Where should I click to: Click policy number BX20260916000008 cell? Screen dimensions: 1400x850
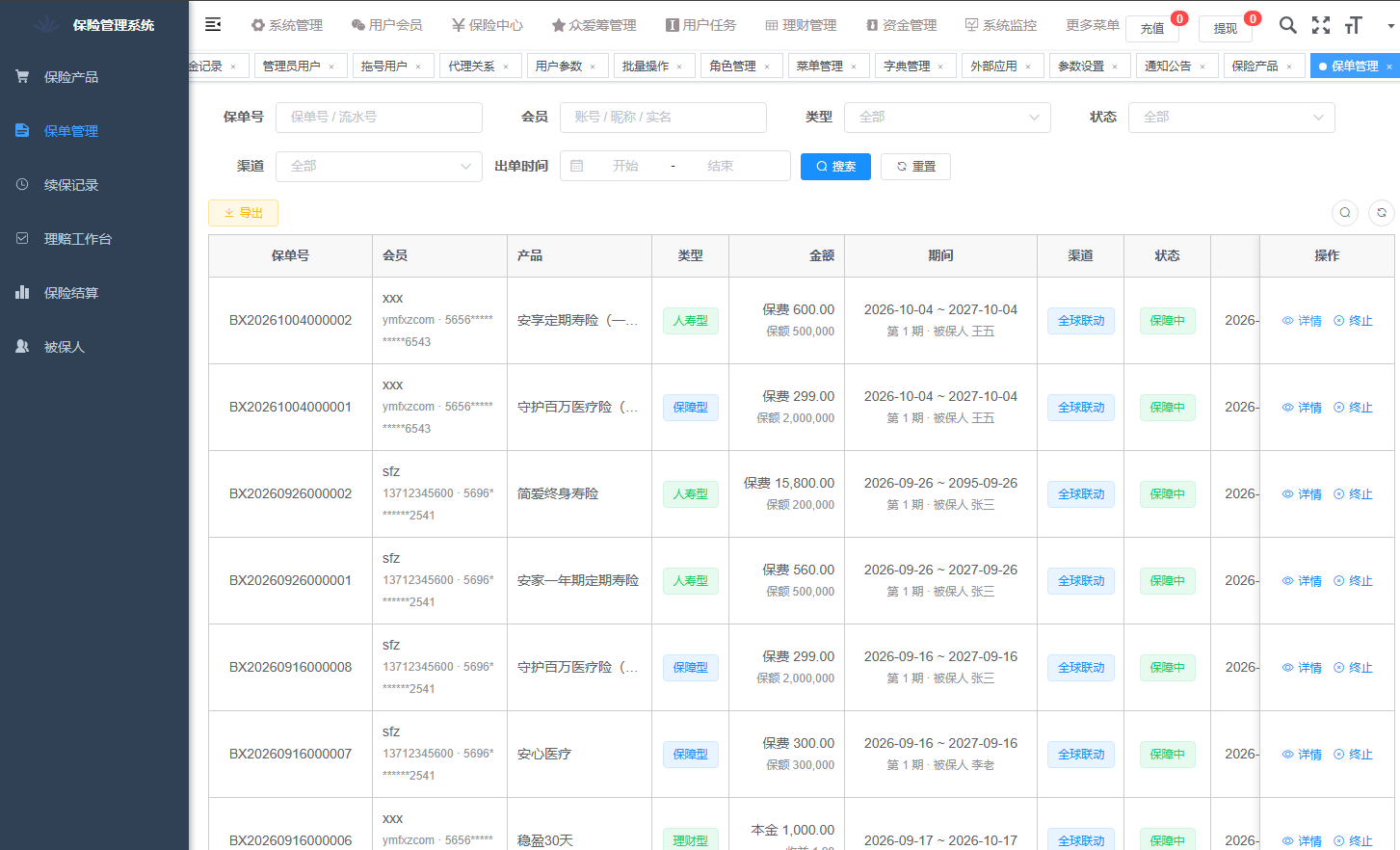[290, 667]
